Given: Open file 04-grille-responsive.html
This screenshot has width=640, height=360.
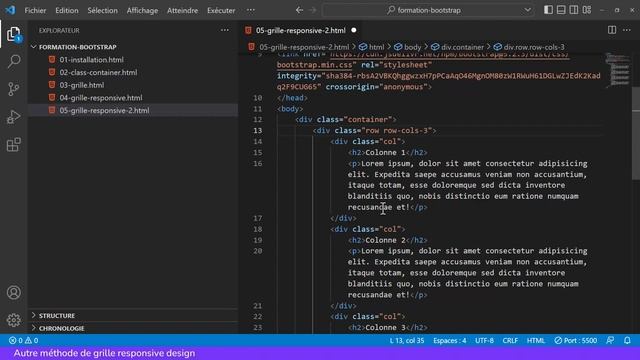Looking at the screenshot, I should pyautogui.click(x=101, y=98).
